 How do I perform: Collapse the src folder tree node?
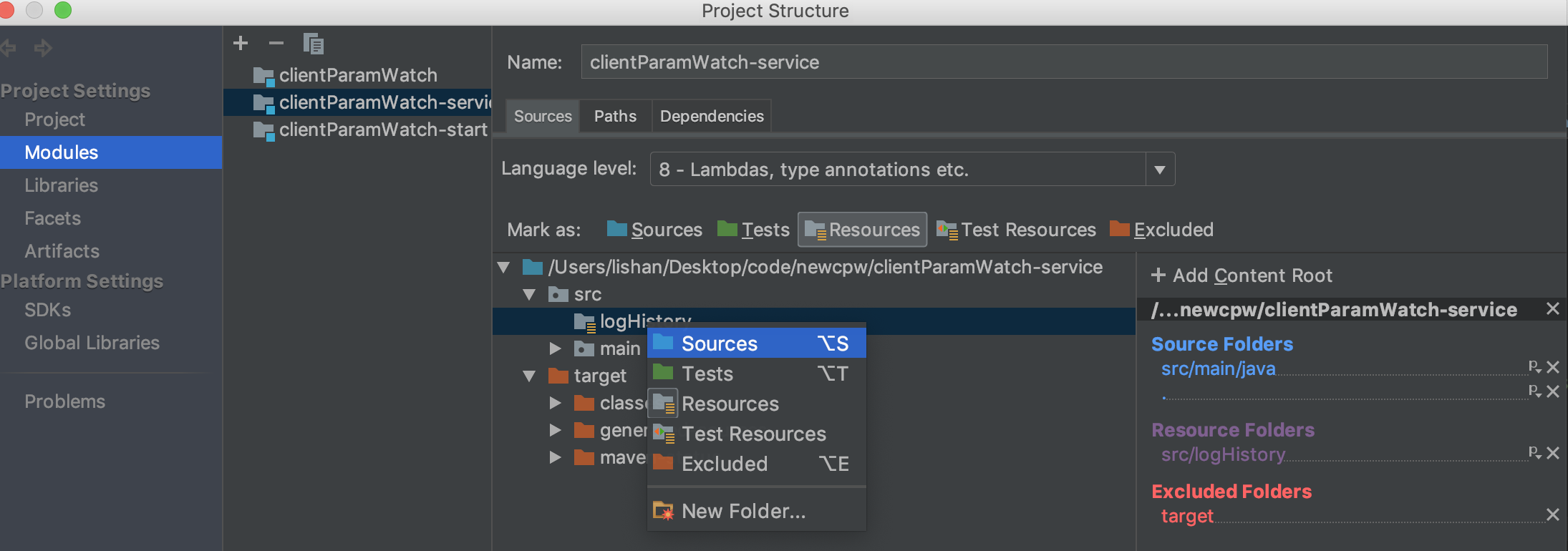[530, 294]
